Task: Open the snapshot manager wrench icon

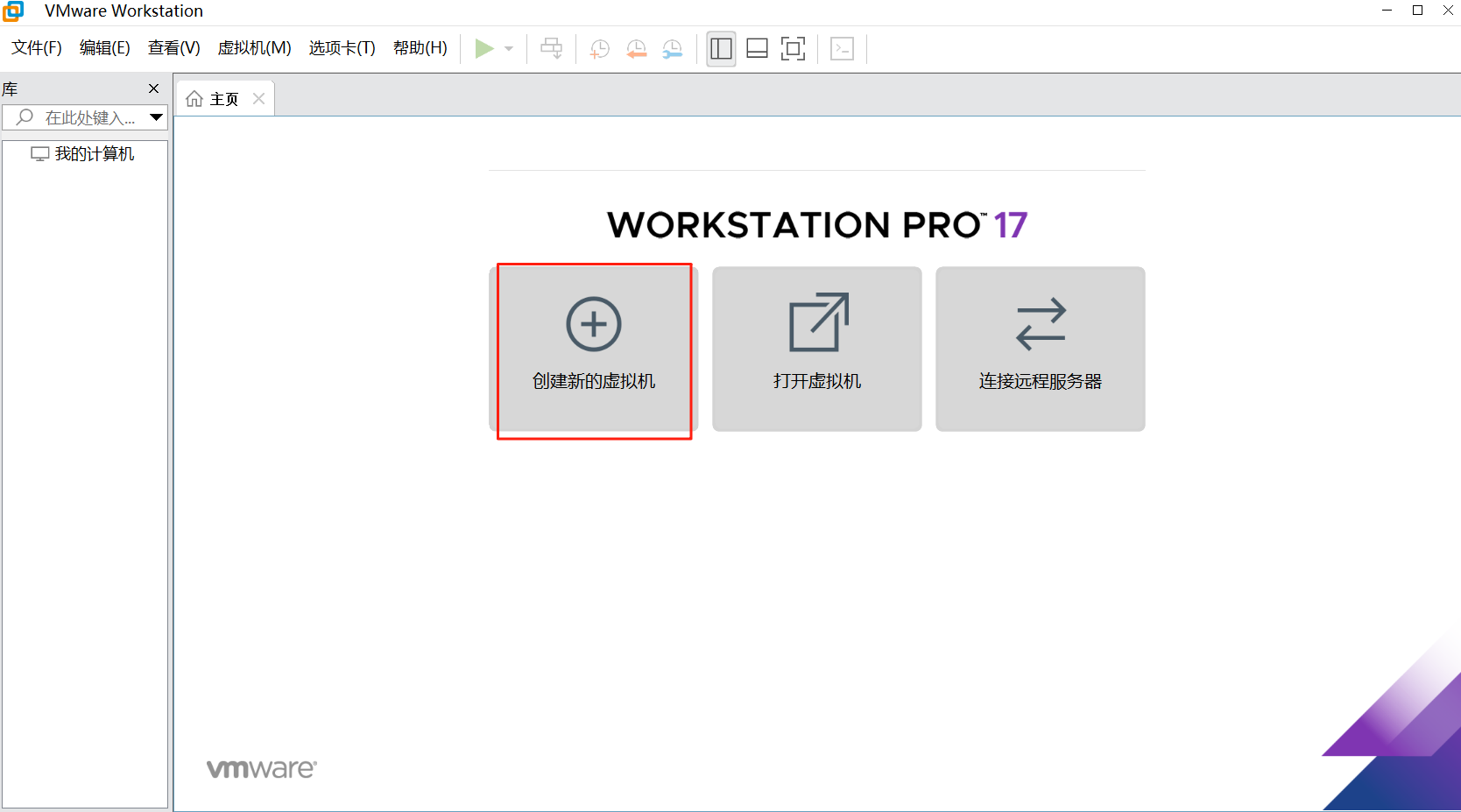Action: (673, 49)
